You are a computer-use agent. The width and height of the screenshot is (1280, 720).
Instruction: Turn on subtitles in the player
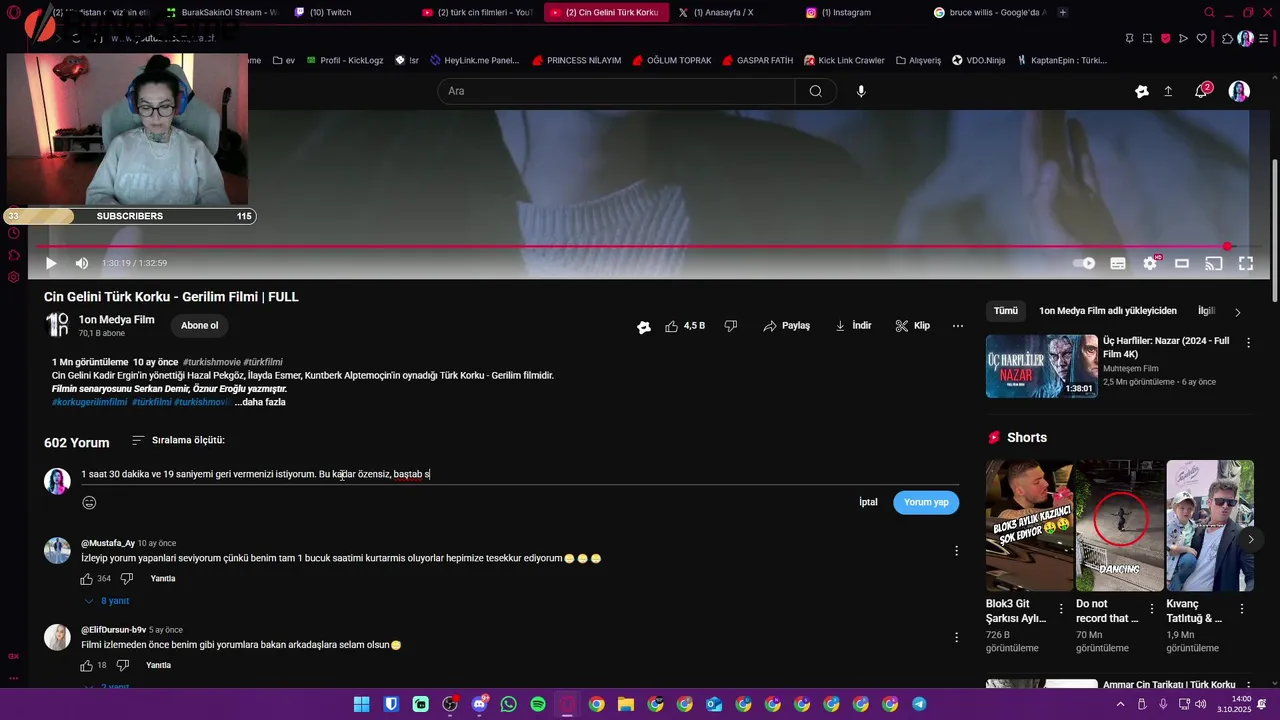coord(1118,263)
